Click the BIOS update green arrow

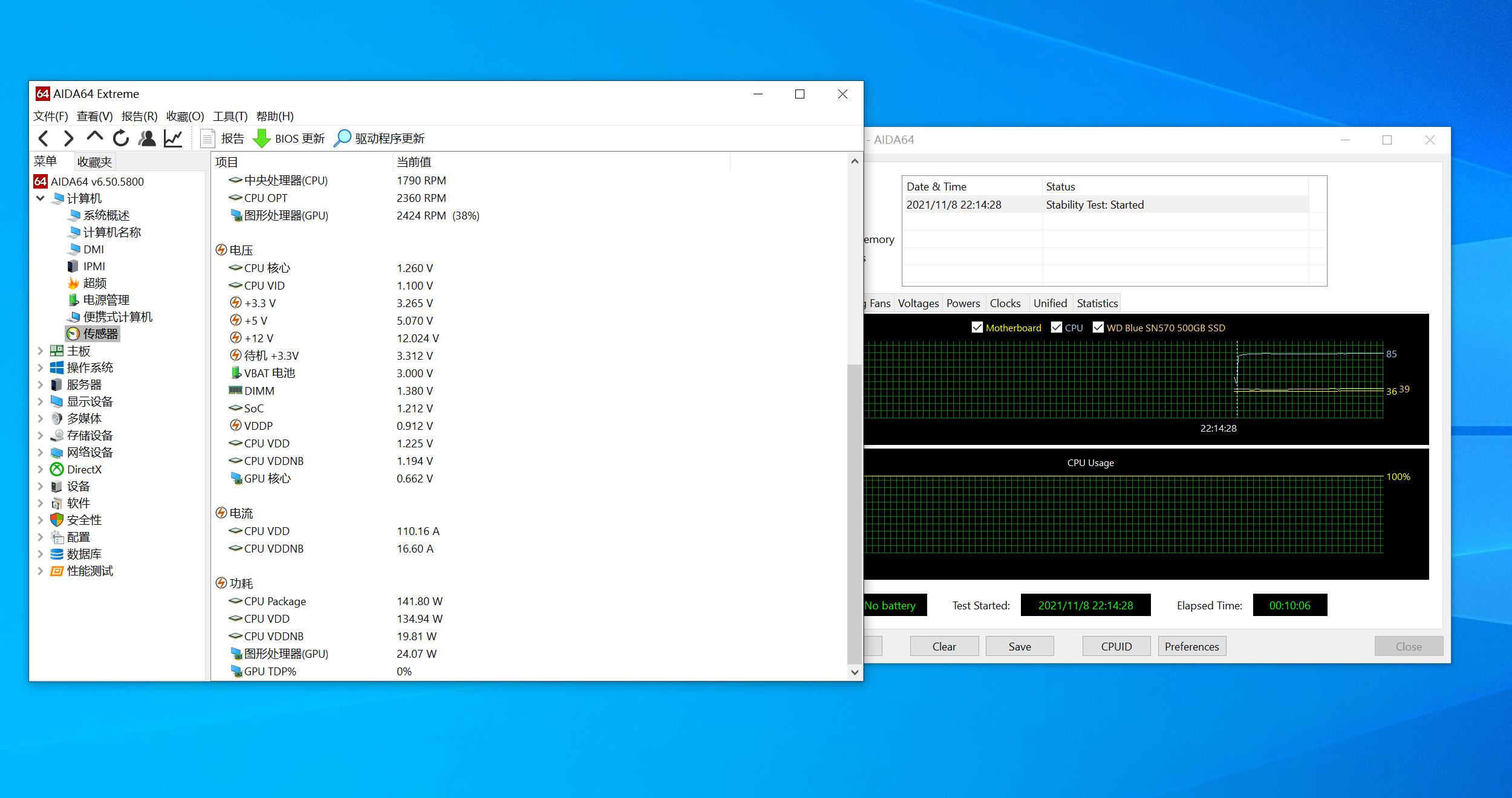[x=261, y=138]
